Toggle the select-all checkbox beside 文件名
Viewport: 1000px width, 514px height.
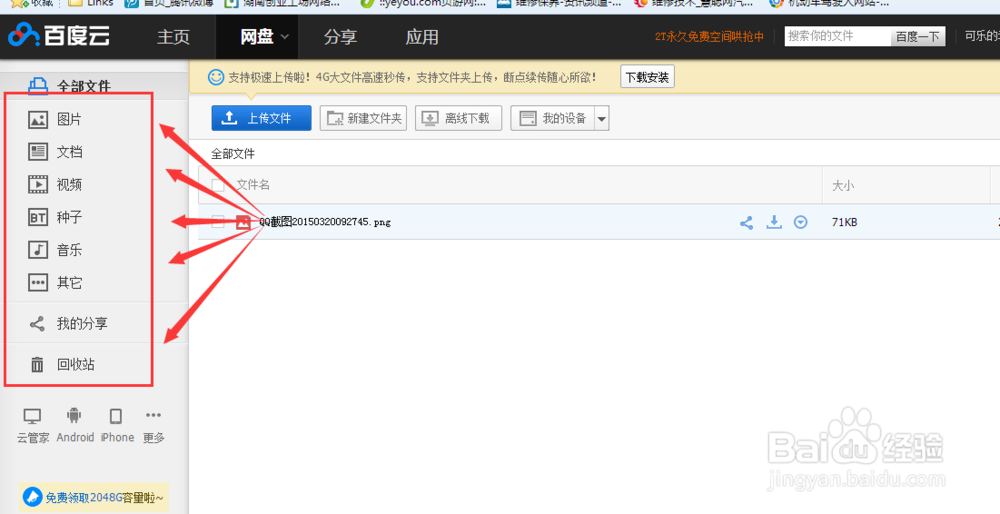[218, 186]
